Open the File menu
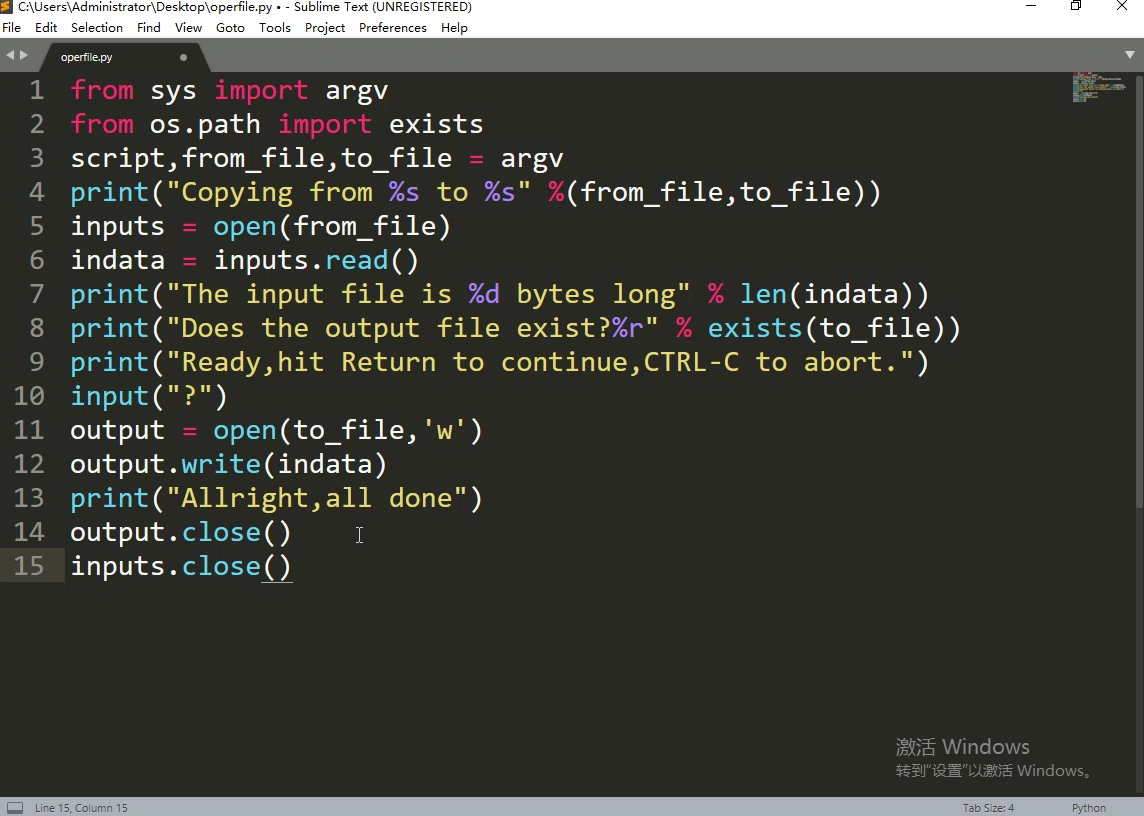Viewport: 1144px width, 816px height. click(11, 27)
